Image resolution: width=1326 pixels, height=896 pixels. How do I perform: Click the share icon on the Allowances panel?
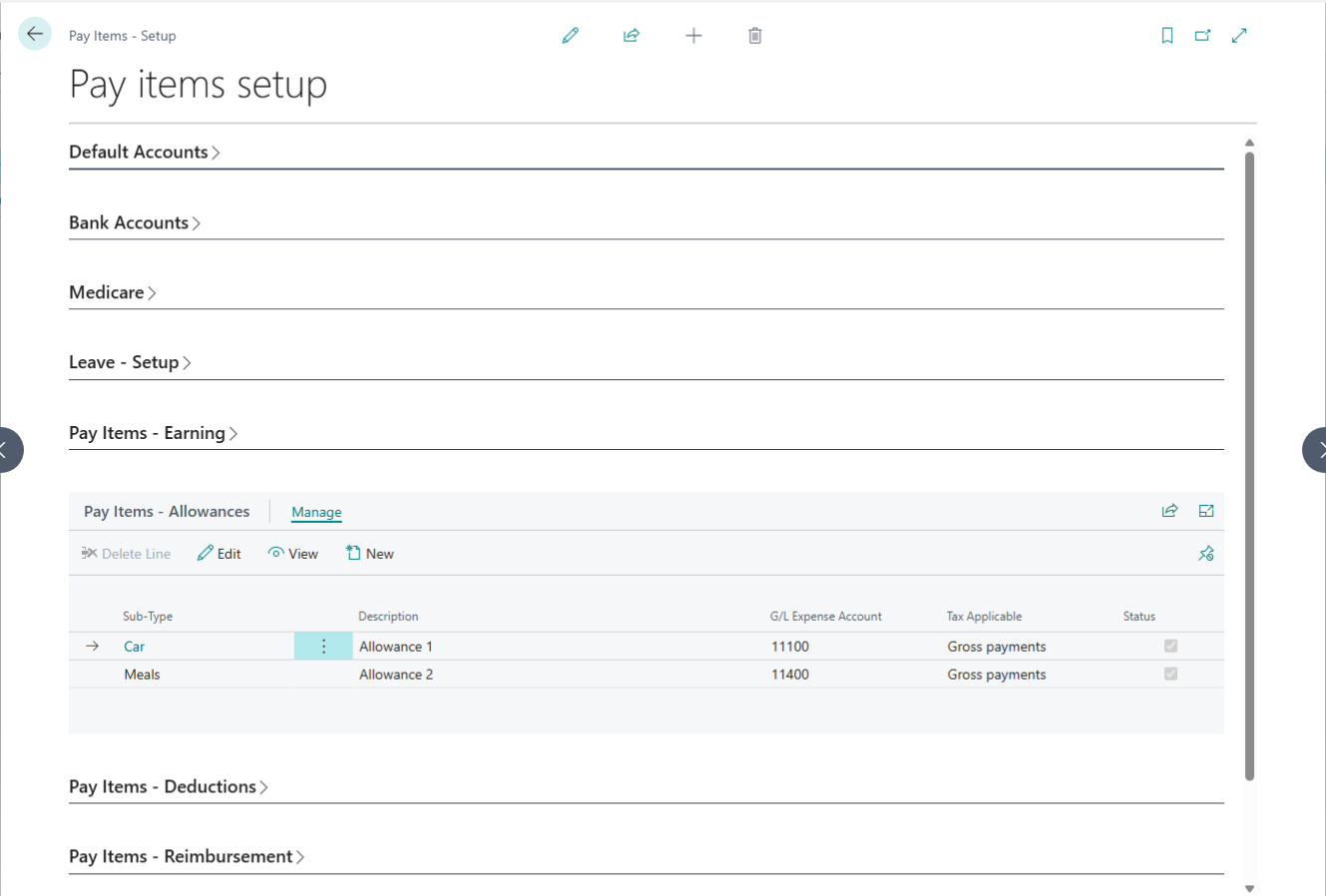pyautogui.click(x=1168, y=510)
